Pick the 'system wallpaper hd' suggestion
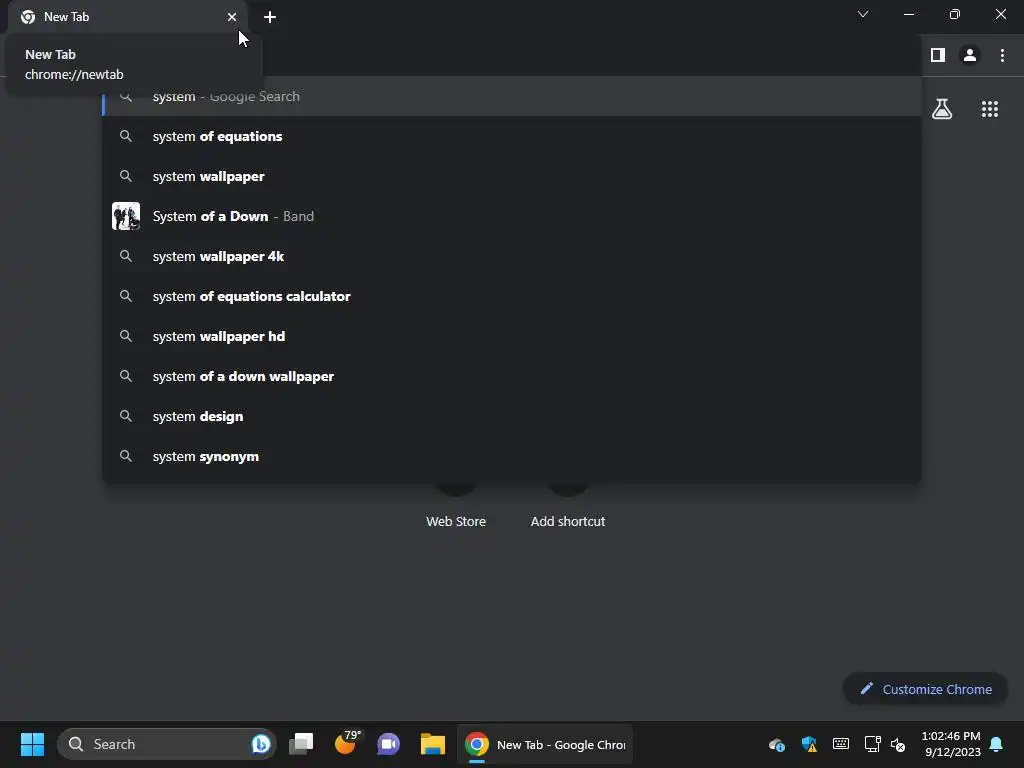1024x768 pixels. pos(512,336)
